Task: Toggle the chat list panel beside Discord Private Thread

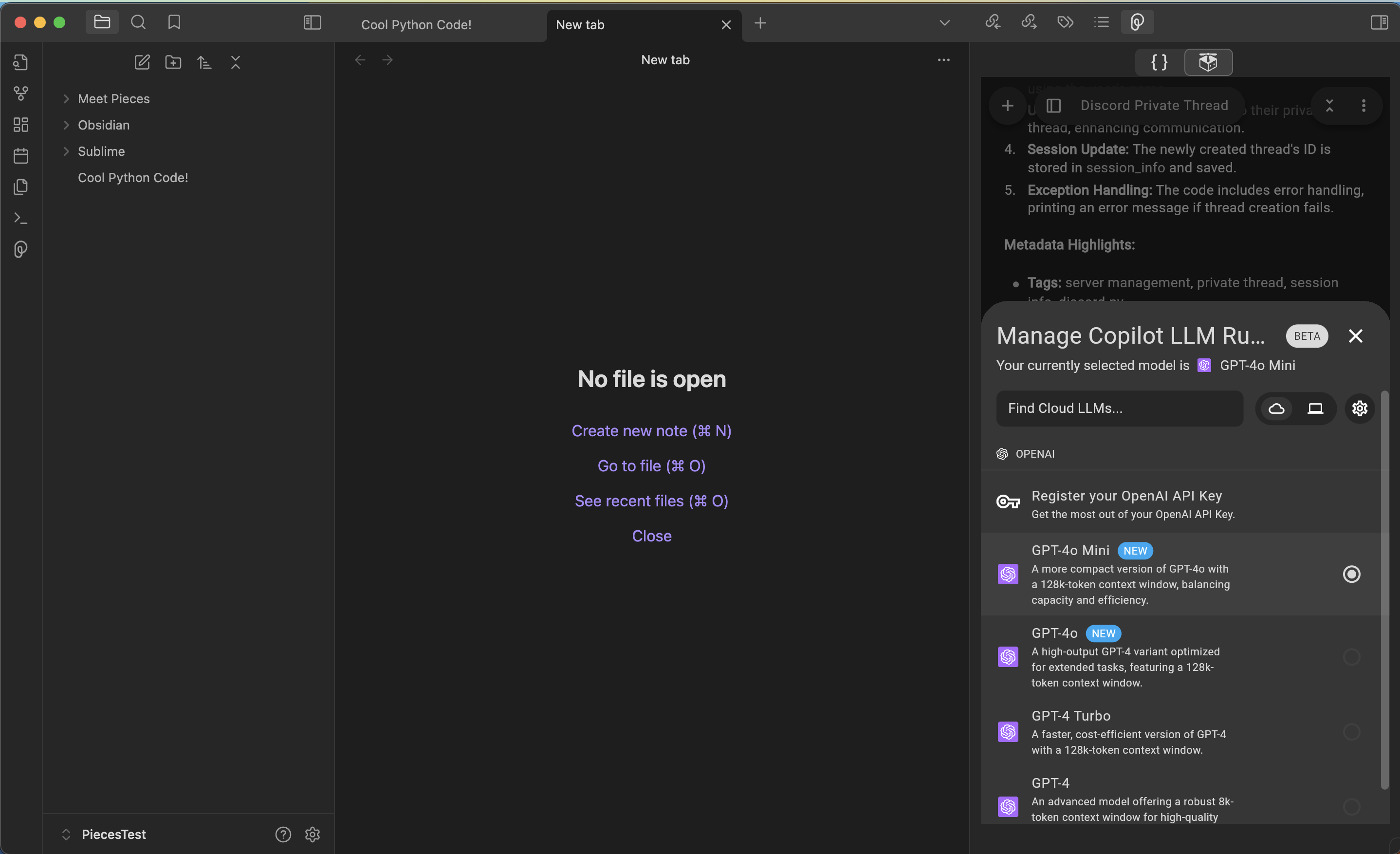Action: coord(1054,106)
